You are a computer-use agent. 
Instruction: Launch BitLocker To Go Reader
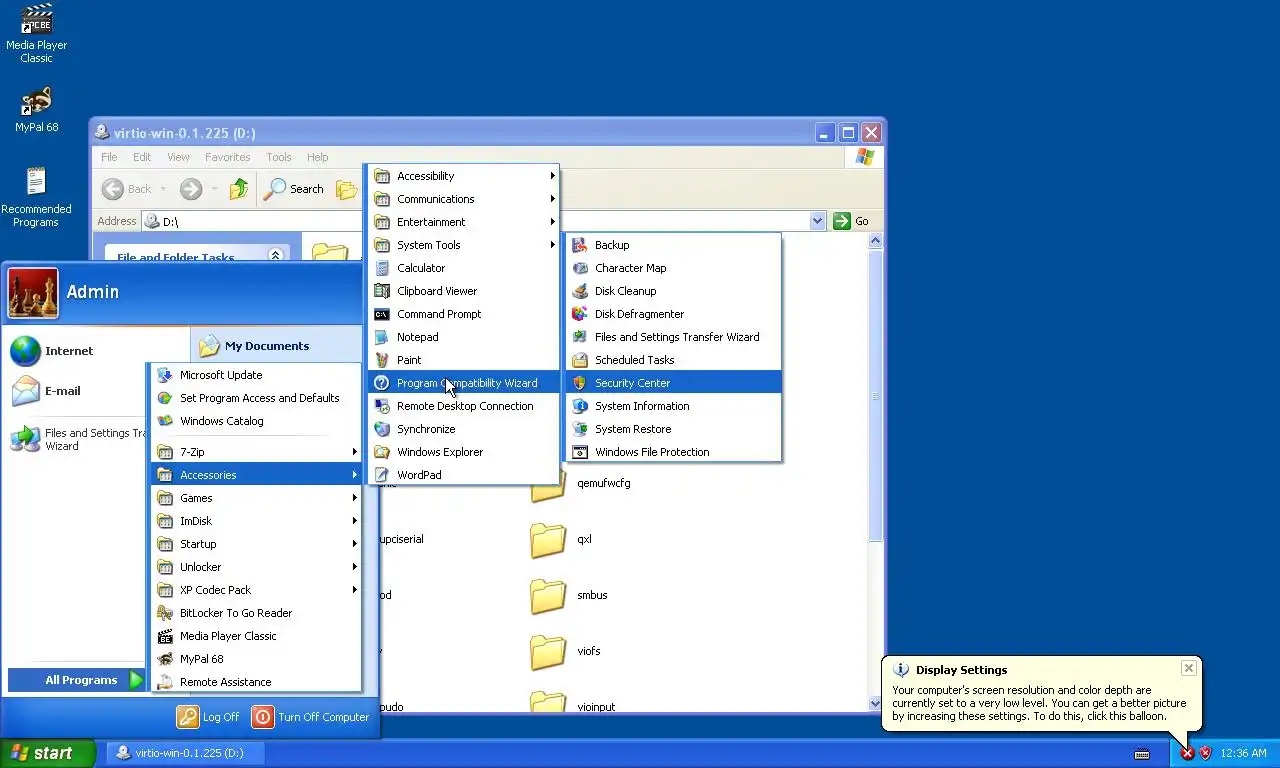256,613
